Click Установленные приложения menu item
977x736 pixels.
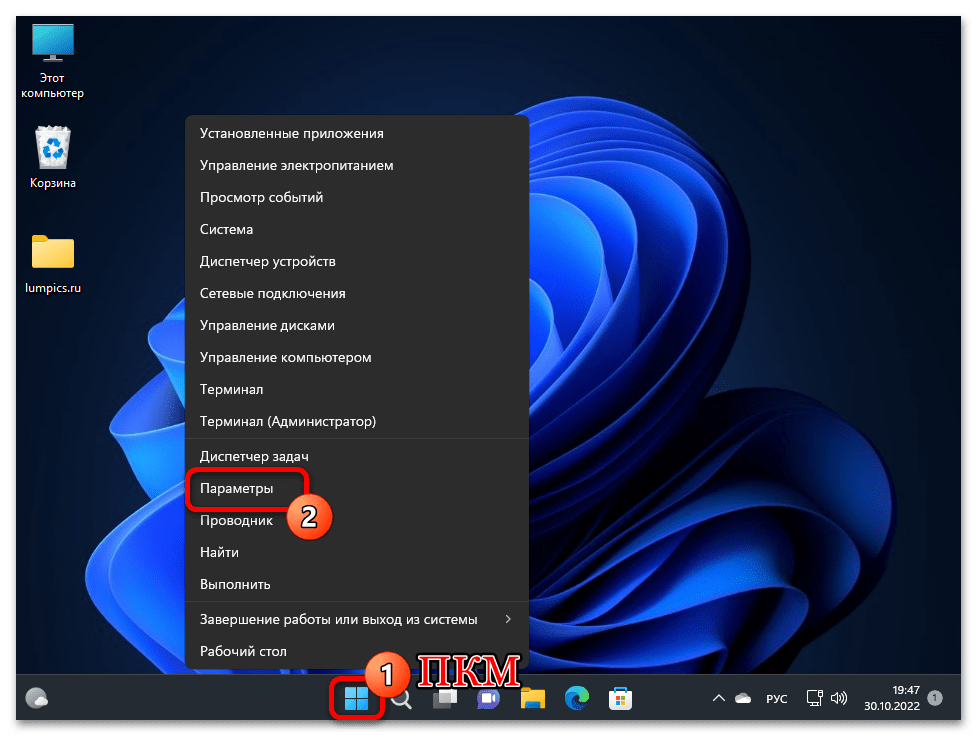291,133
